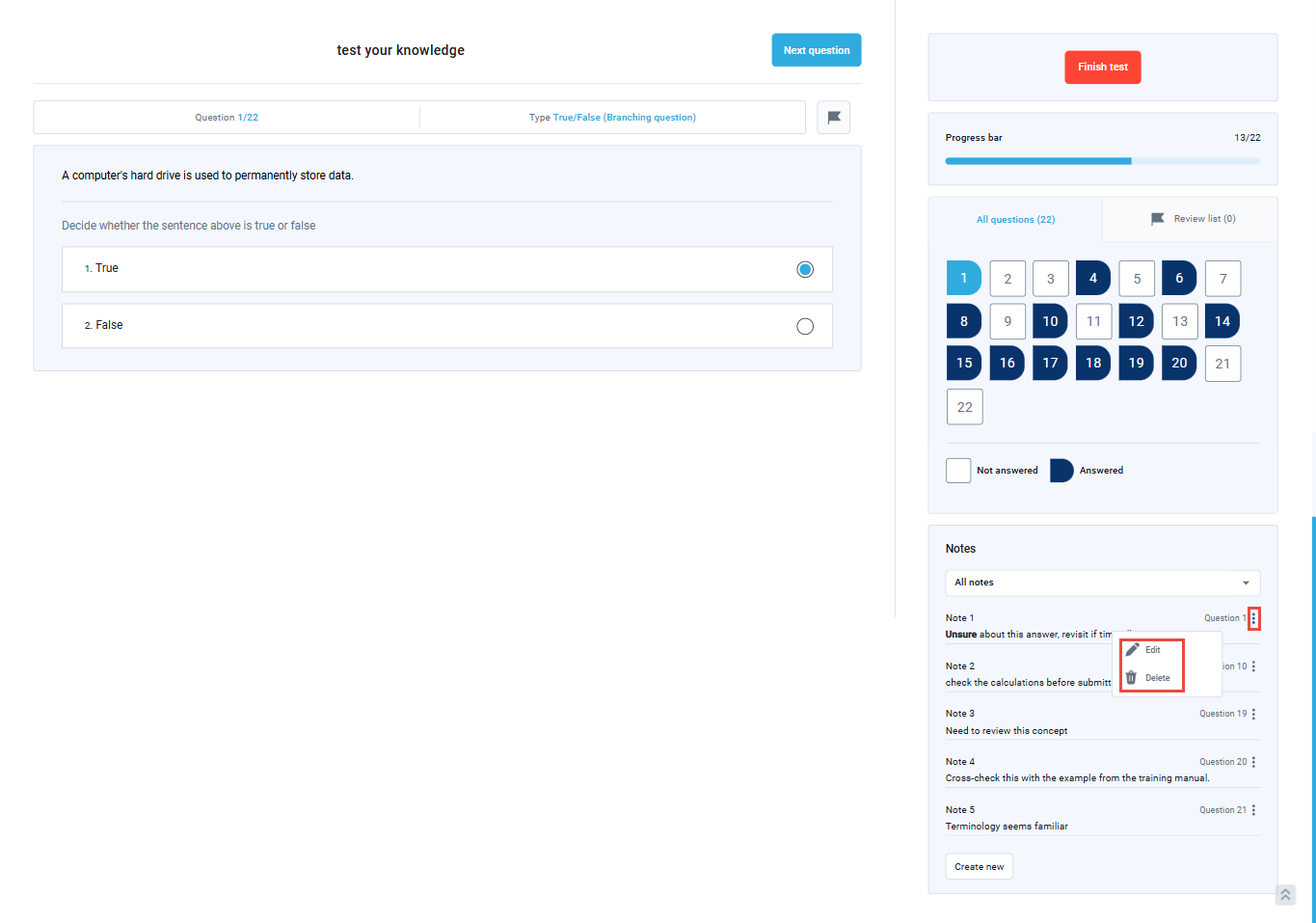Open the options menu for Note 3
The image size is (1316, 923).
click(x=1253, y=714)
